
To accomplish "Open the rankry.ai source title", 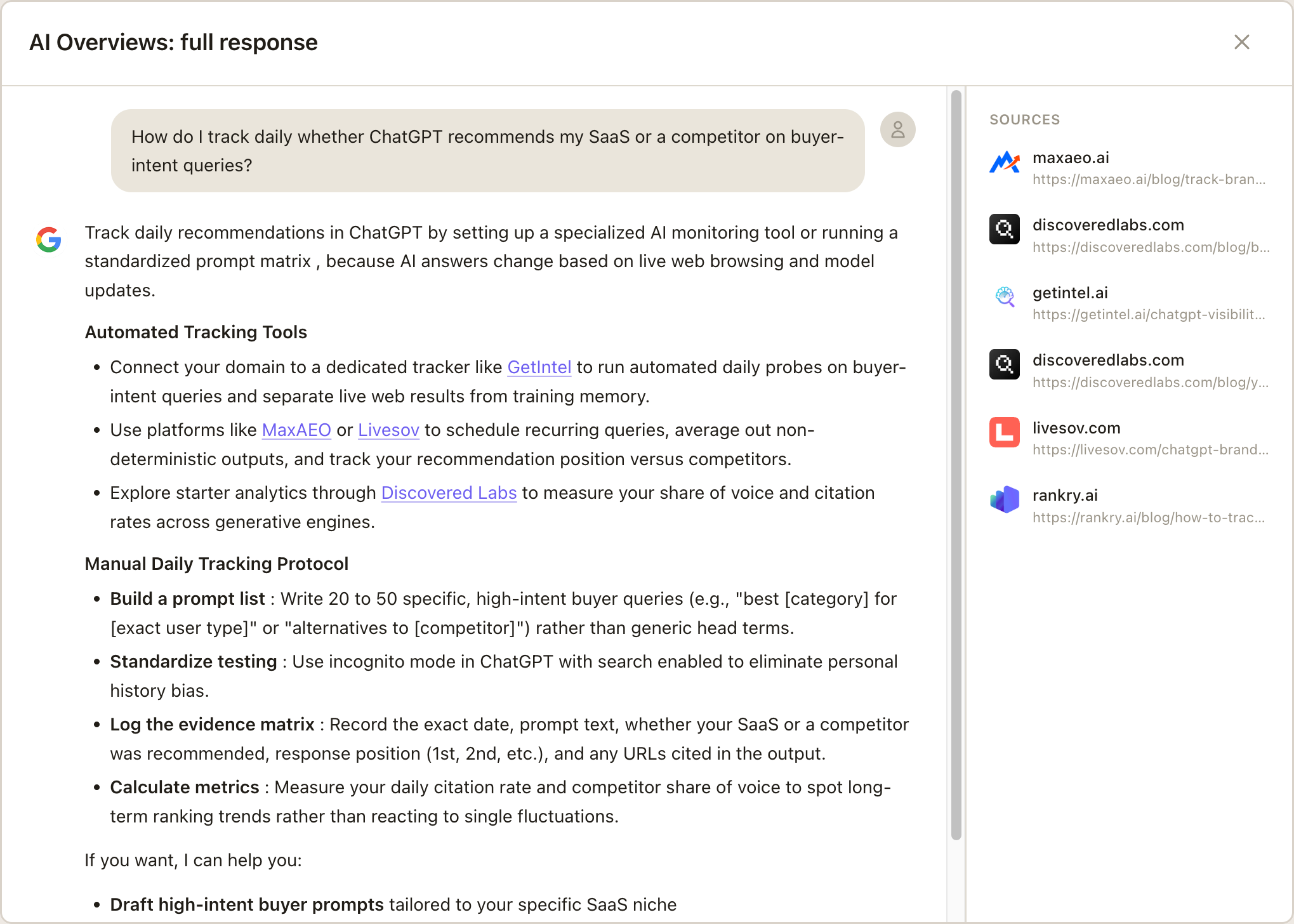I will point(1065,495).
